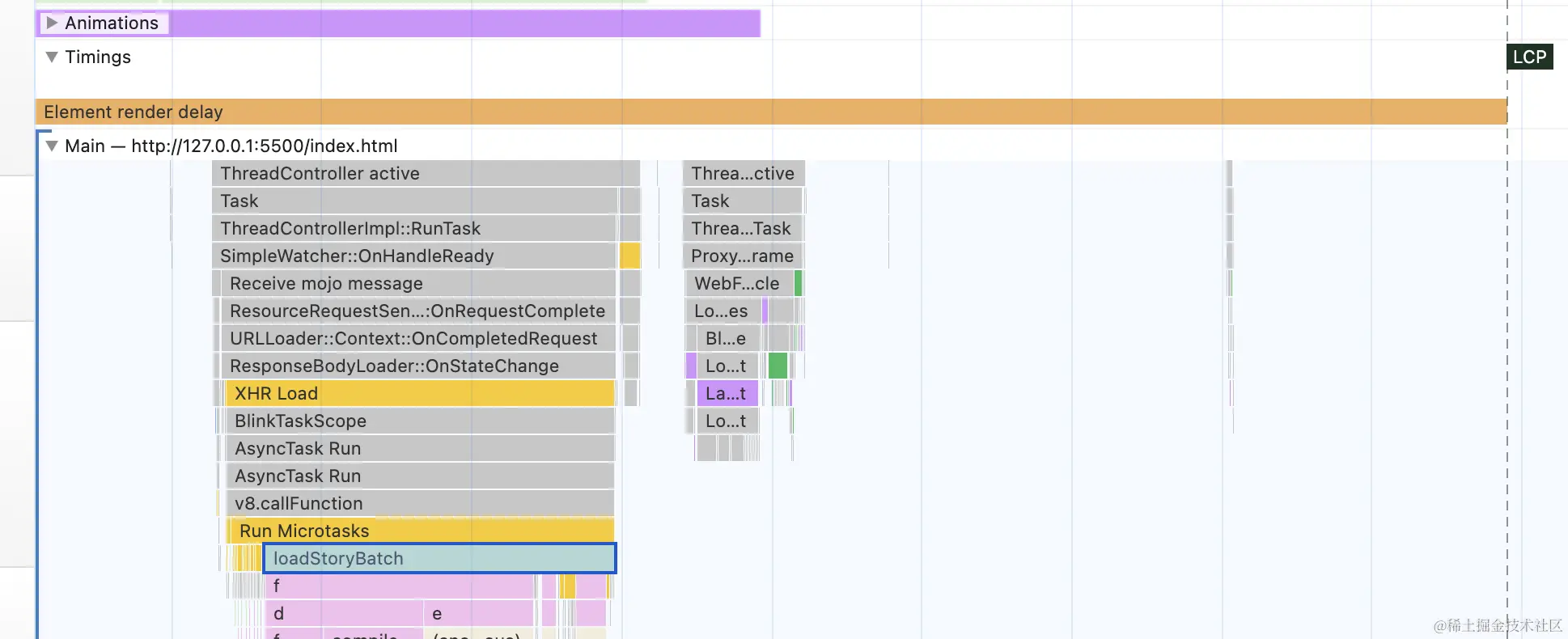Click the Bl...e entry
Image resolution: width=1568 pixels, height=639 pixels.
(x=727, y=338)
